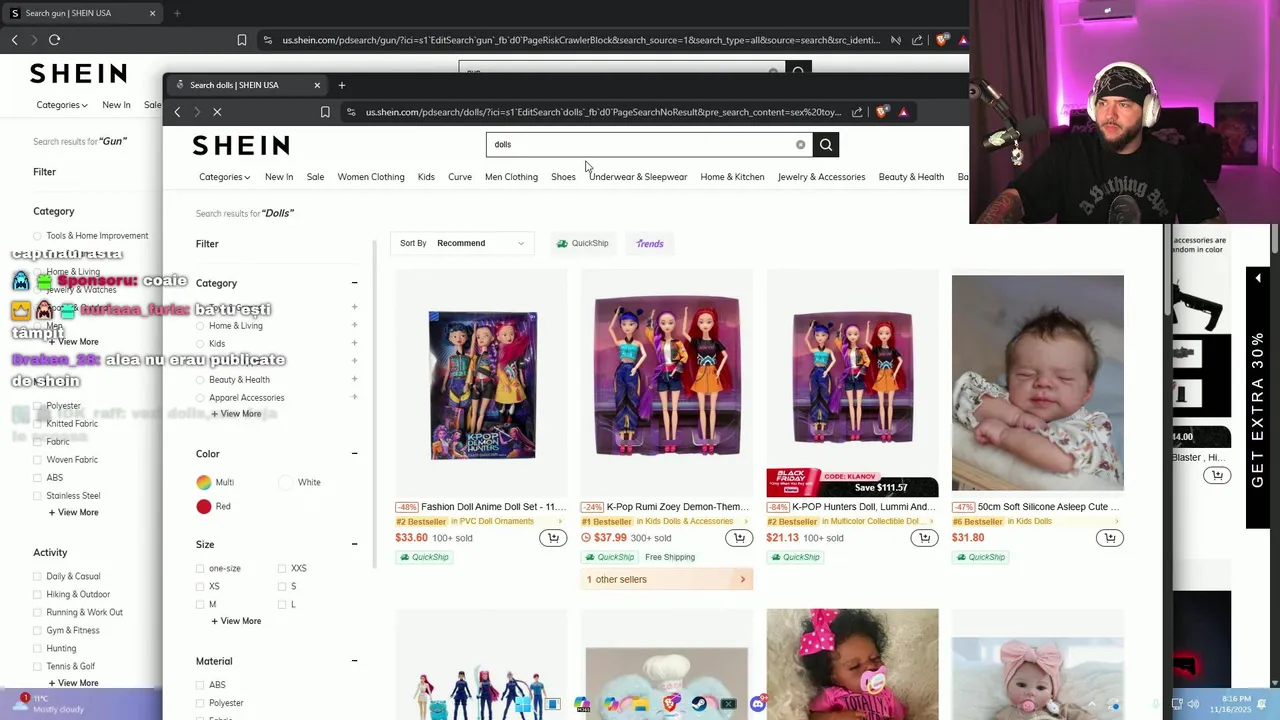Open Steam from the taskbar
Image resolution: width=1280 pixels, height=720 pixels.
tap(699, 704)
